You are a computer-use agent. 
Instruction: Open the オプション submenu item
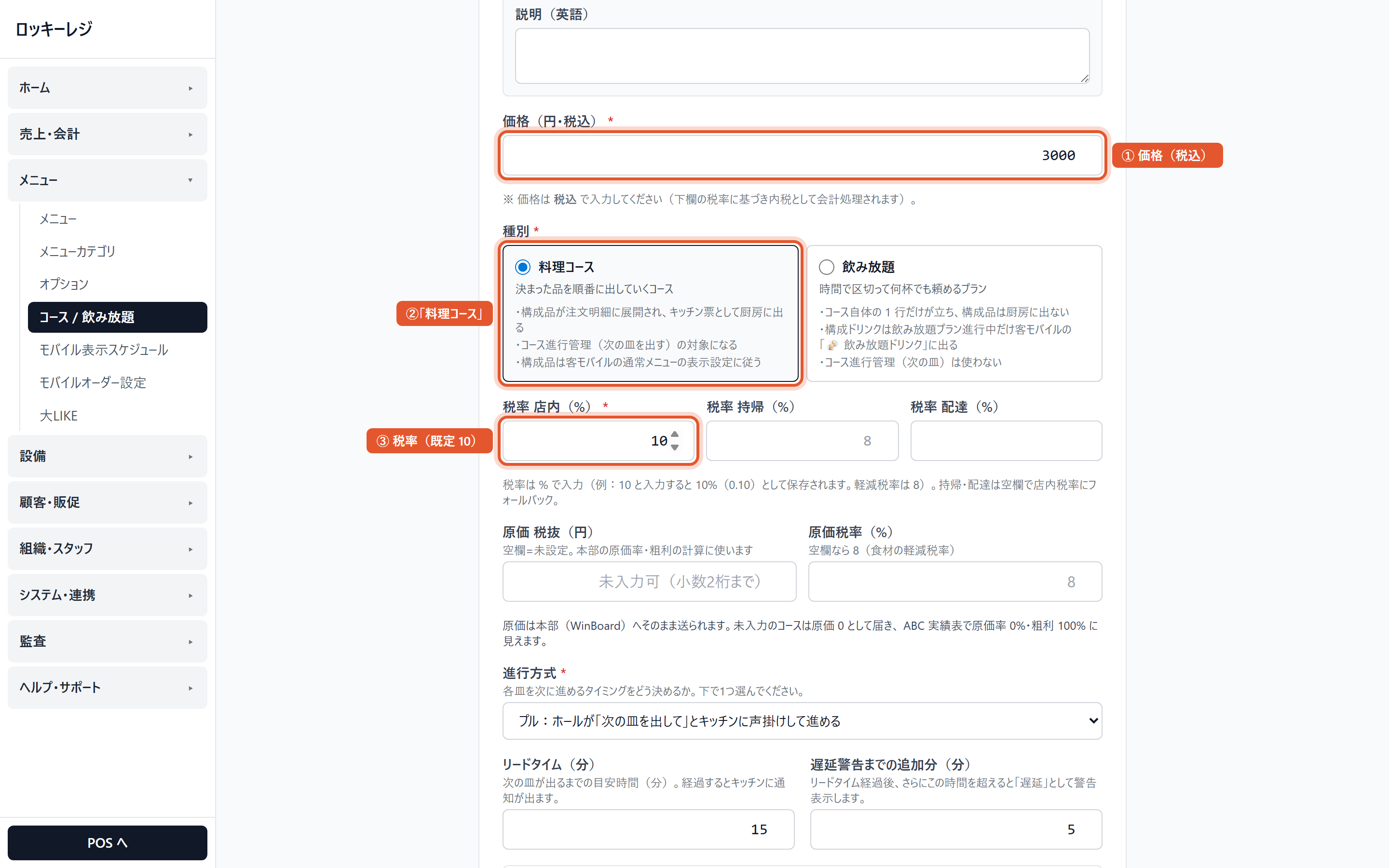click(117, 284)
